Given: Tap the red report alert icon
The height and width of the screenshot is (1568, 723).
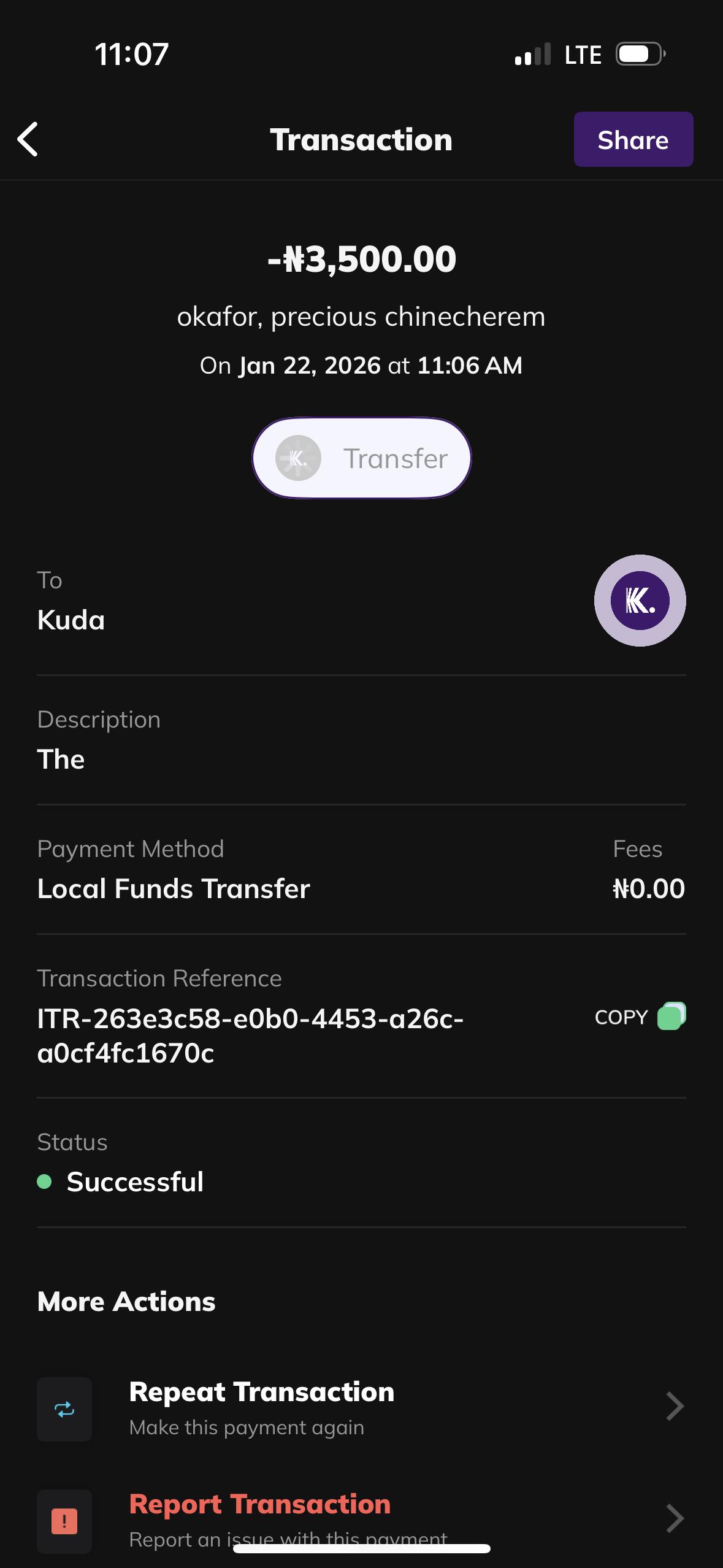Looking at the screenshot, I should coord(64,1521).
